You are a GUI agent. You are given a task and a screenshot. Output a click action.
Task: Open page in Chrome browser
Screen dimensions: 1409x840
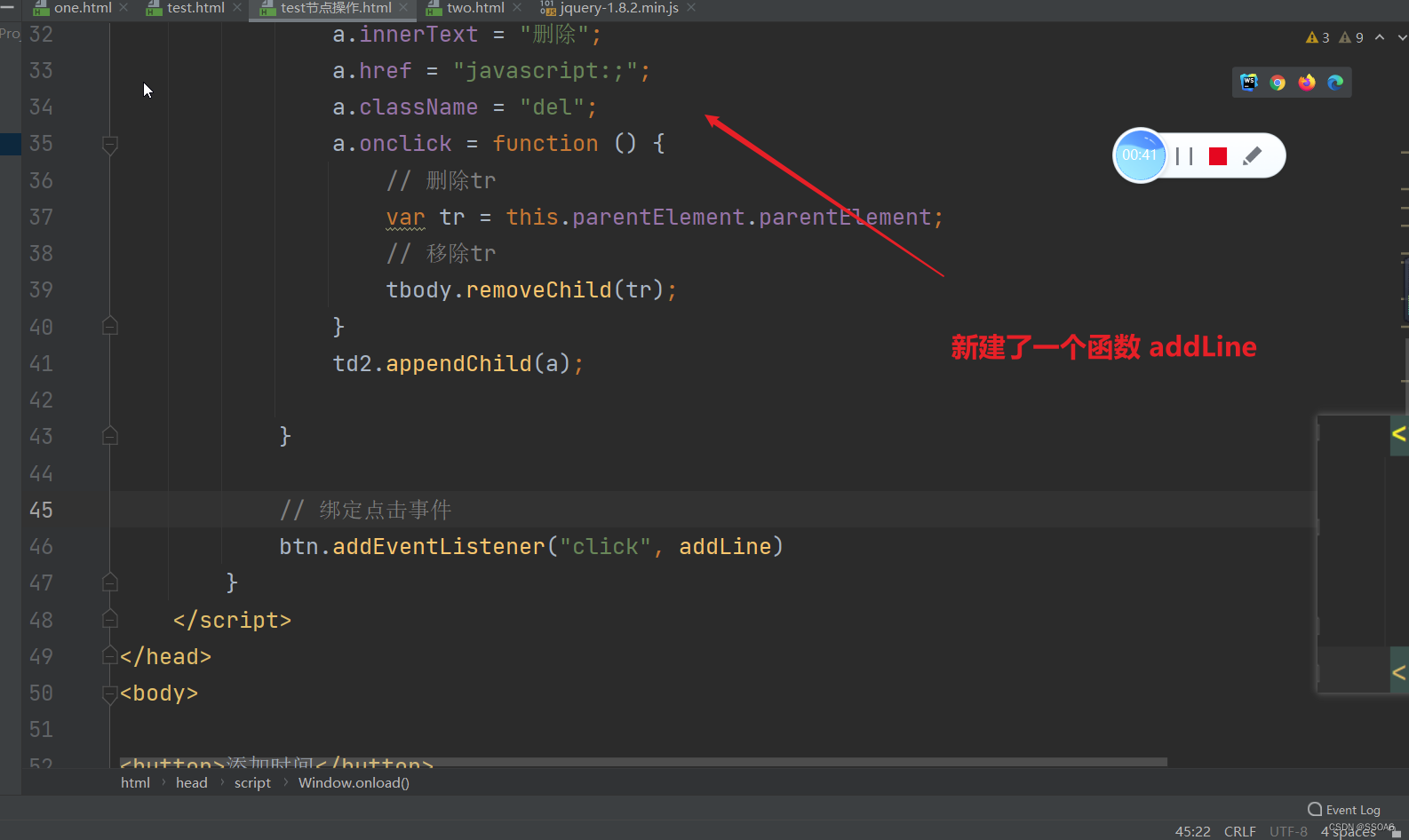1278,83
